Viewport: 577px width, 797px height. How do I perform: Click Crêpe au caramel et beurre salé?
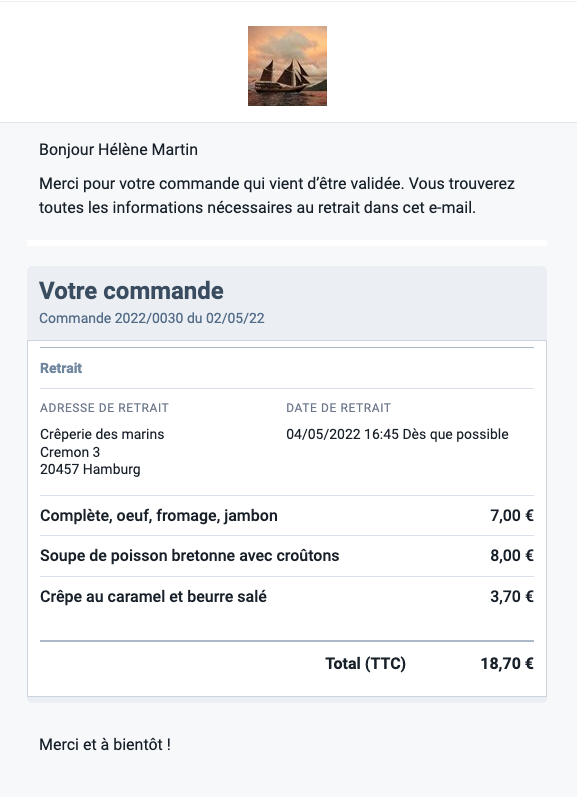coord(153,596)
